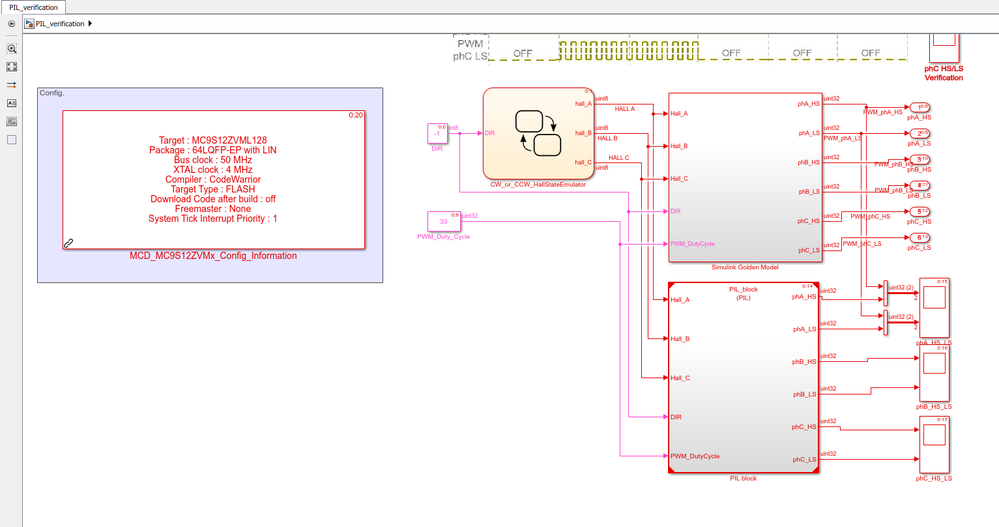Select the MCD_MC9S12ZVMx_Config_Information block
Viewport: 999px width, 527px height.
point(213,180)
